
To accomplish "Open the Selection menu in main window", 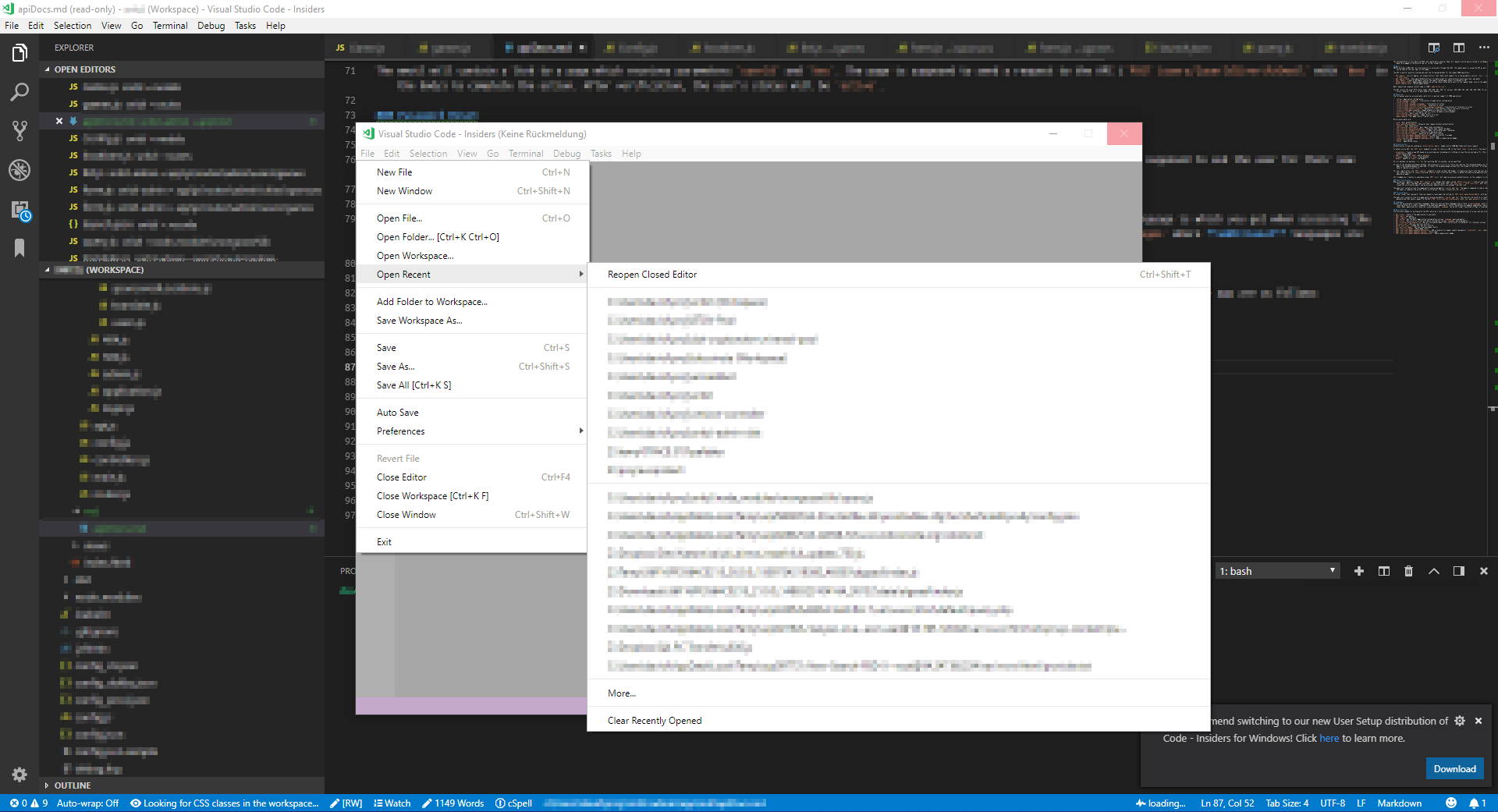I will [72, 26].
